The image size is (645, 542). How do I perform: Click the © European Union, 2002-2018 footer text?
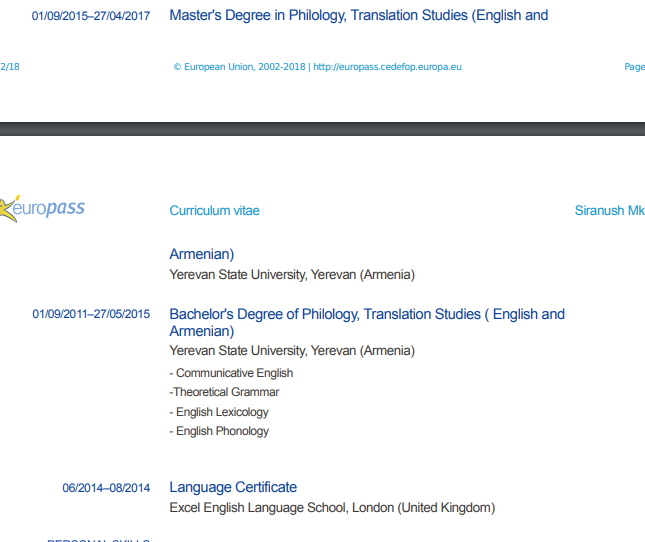pyautogui.click(x=239, y=67)
